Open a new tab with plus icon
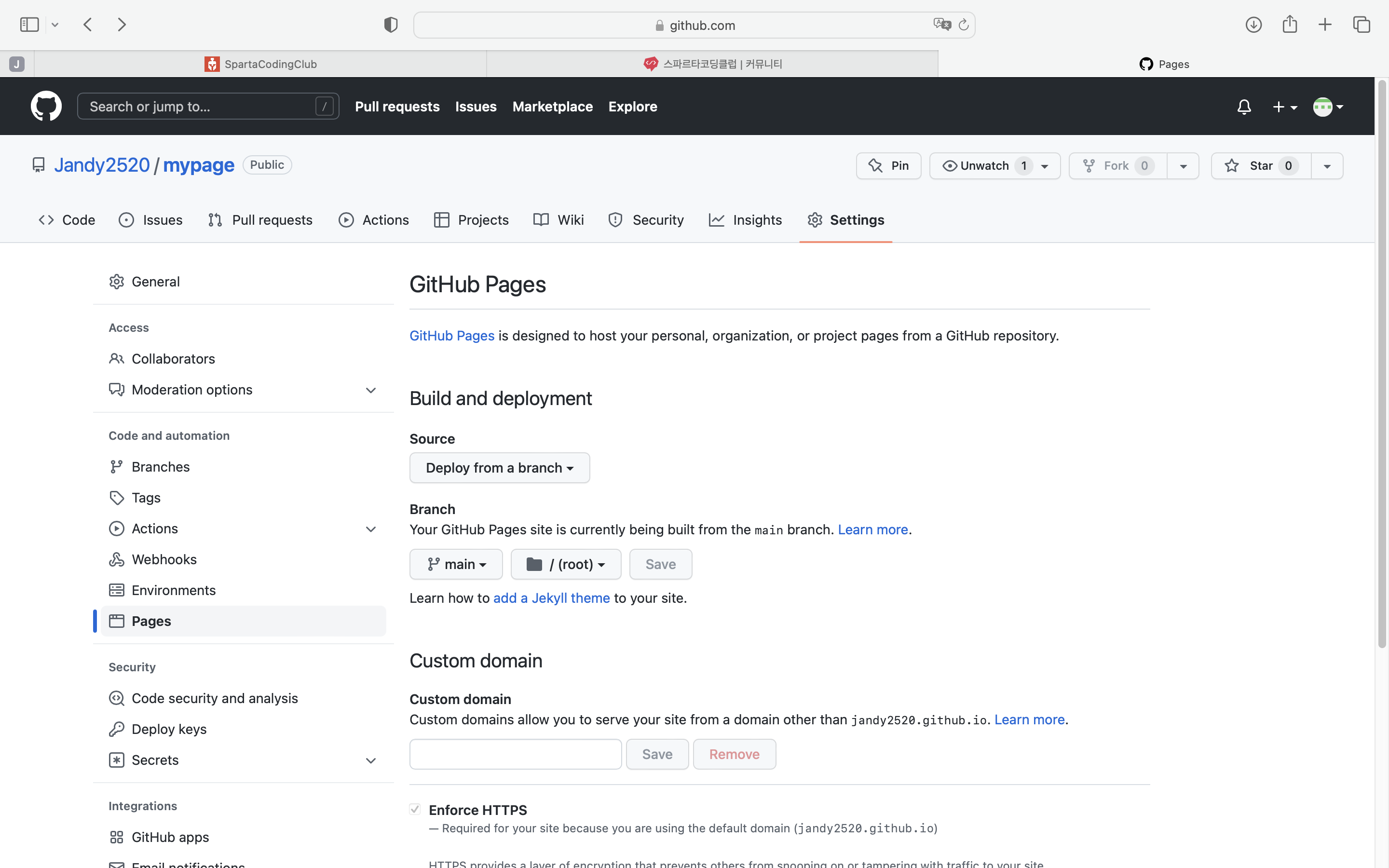This screenshot has height=868, width=1389. 1325,25
